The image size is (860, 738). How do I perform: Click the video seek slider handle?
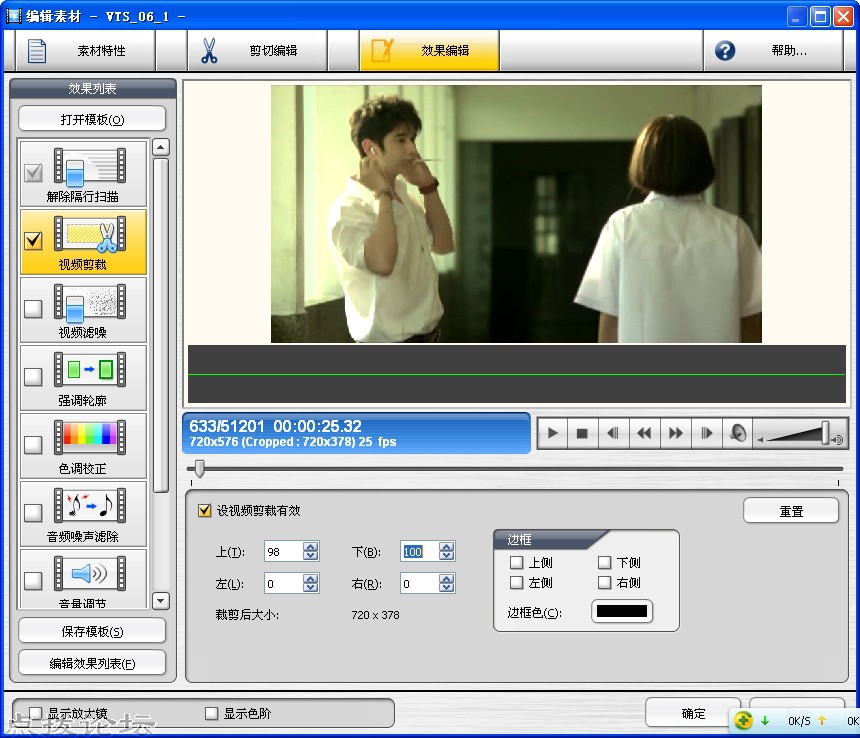coord(200,469)
